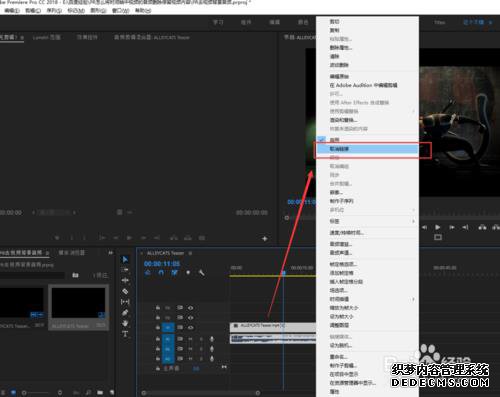Viewport: 500px width, 397px height.
Task: Toggle the top video track eye visibility
Action: point(190,308)
